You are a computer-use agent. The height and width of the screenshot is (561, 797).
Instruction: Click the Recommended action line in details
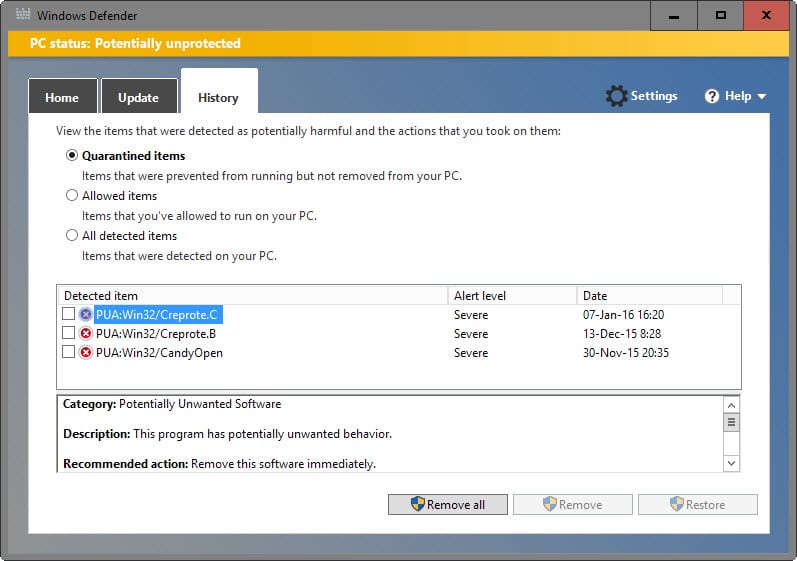[219, 464]
